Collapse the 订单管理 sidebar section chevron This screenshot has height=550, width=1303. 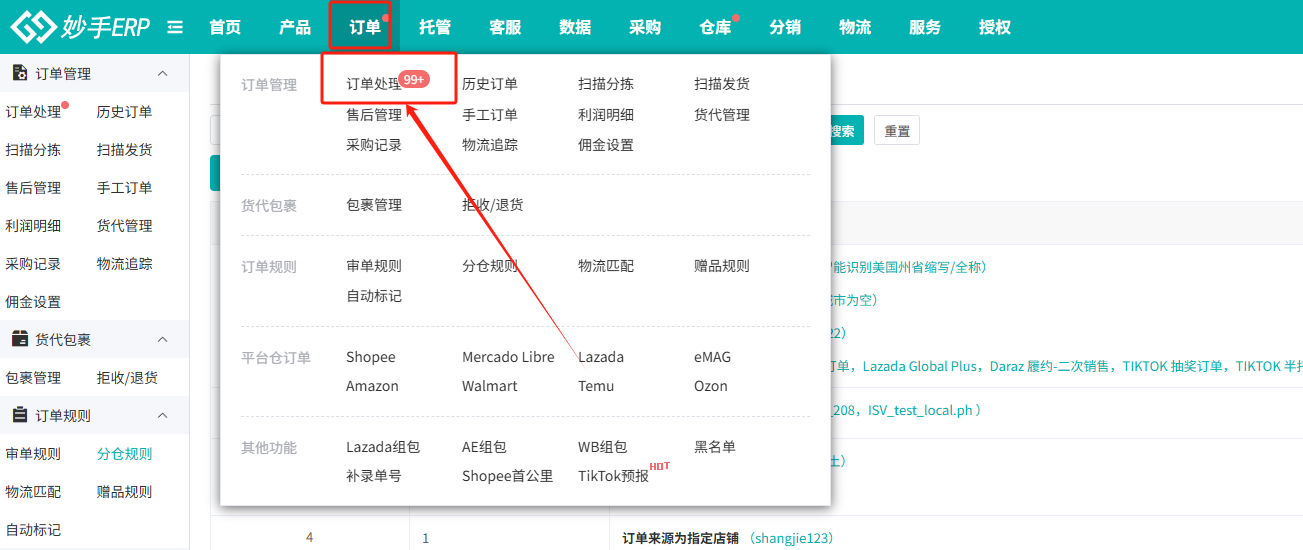click(x=163, y=74)
